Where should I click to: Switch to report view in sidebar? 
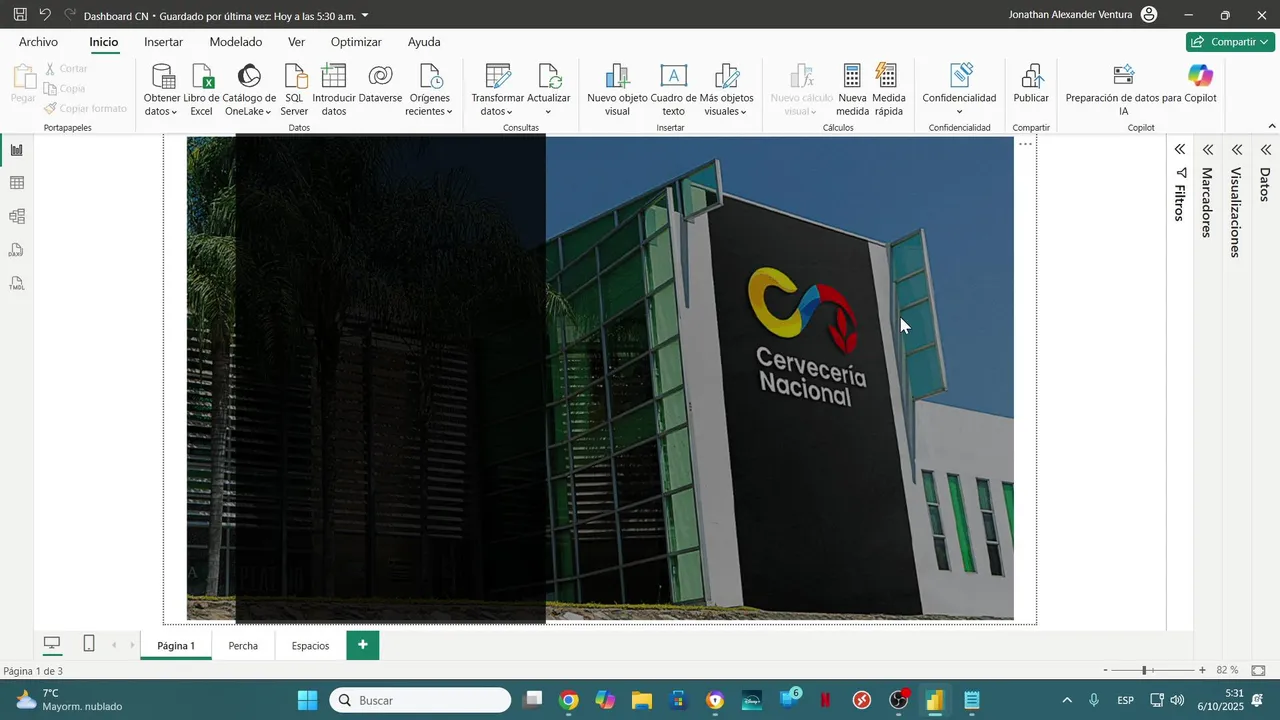click(x=17, y=150)
